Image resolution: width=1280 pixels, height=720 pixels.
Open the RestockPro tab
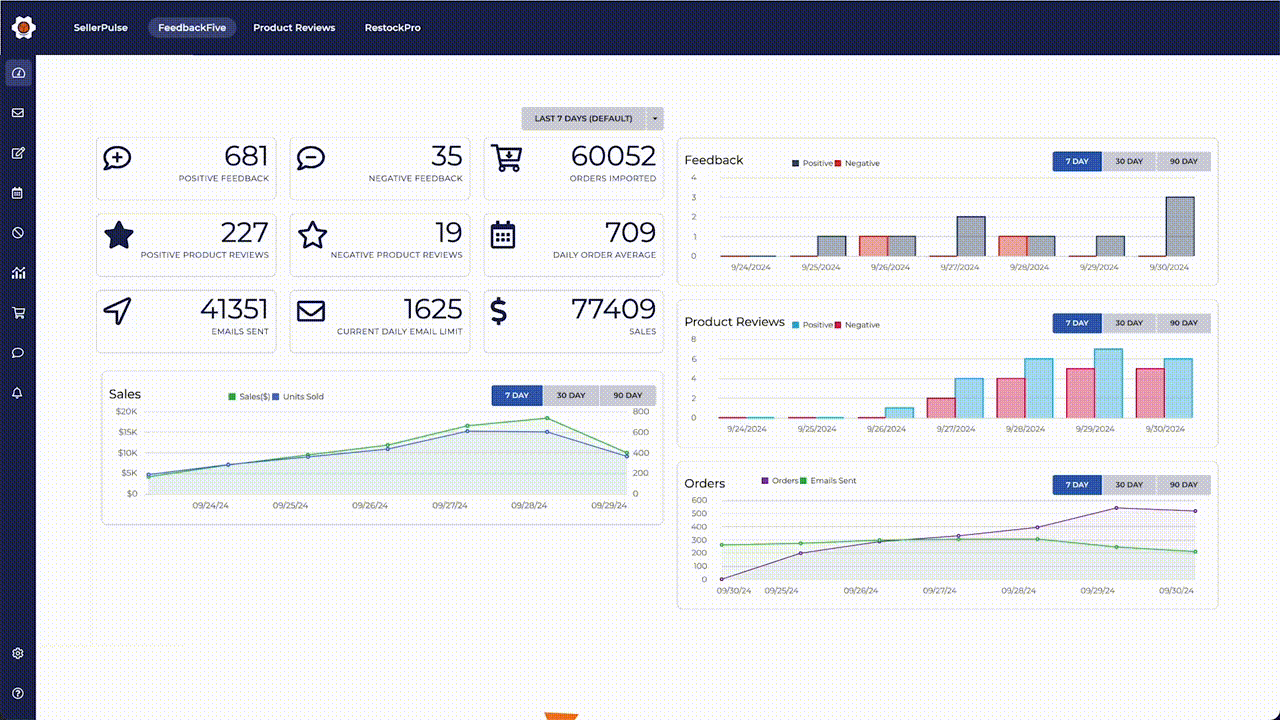[x=393, y=28]
